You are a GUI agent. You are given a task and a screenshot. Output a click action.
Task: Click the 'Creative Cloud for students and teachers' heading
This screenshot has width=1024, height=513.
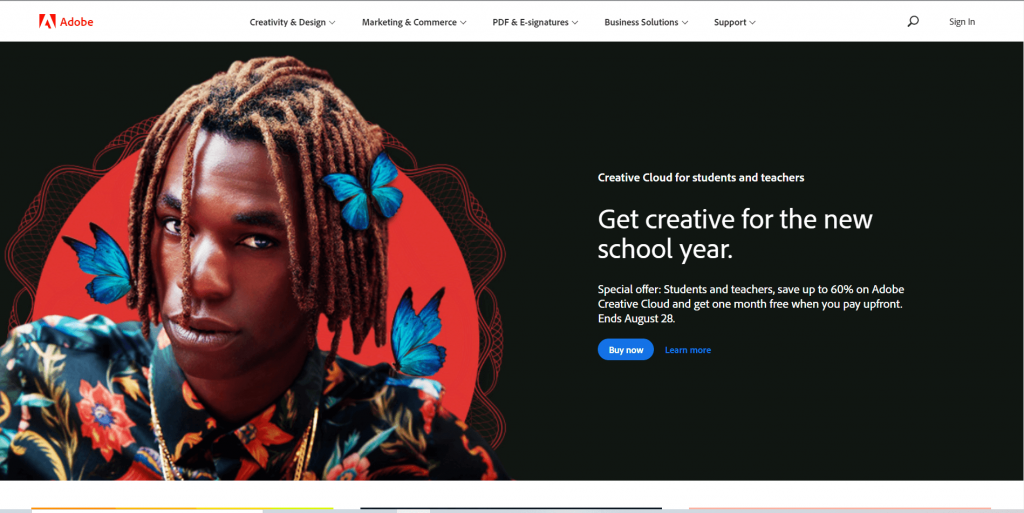701,178
